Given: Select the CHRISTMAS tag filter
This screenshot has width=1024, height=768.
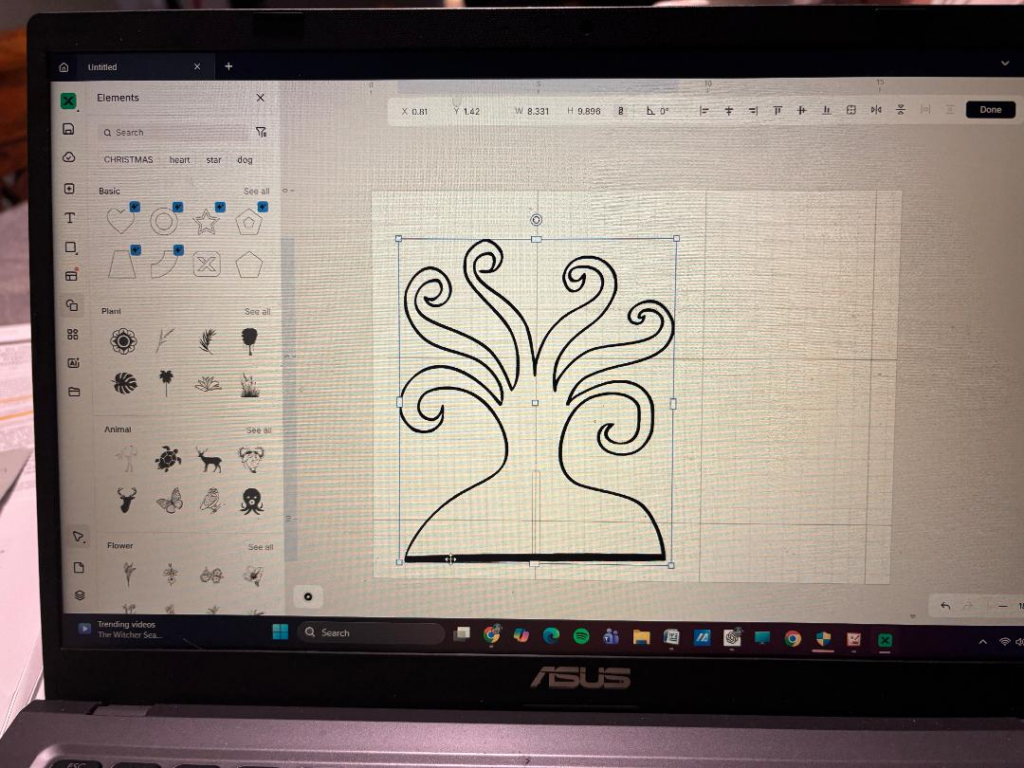Looking at the screenshot, I should 128,160.
